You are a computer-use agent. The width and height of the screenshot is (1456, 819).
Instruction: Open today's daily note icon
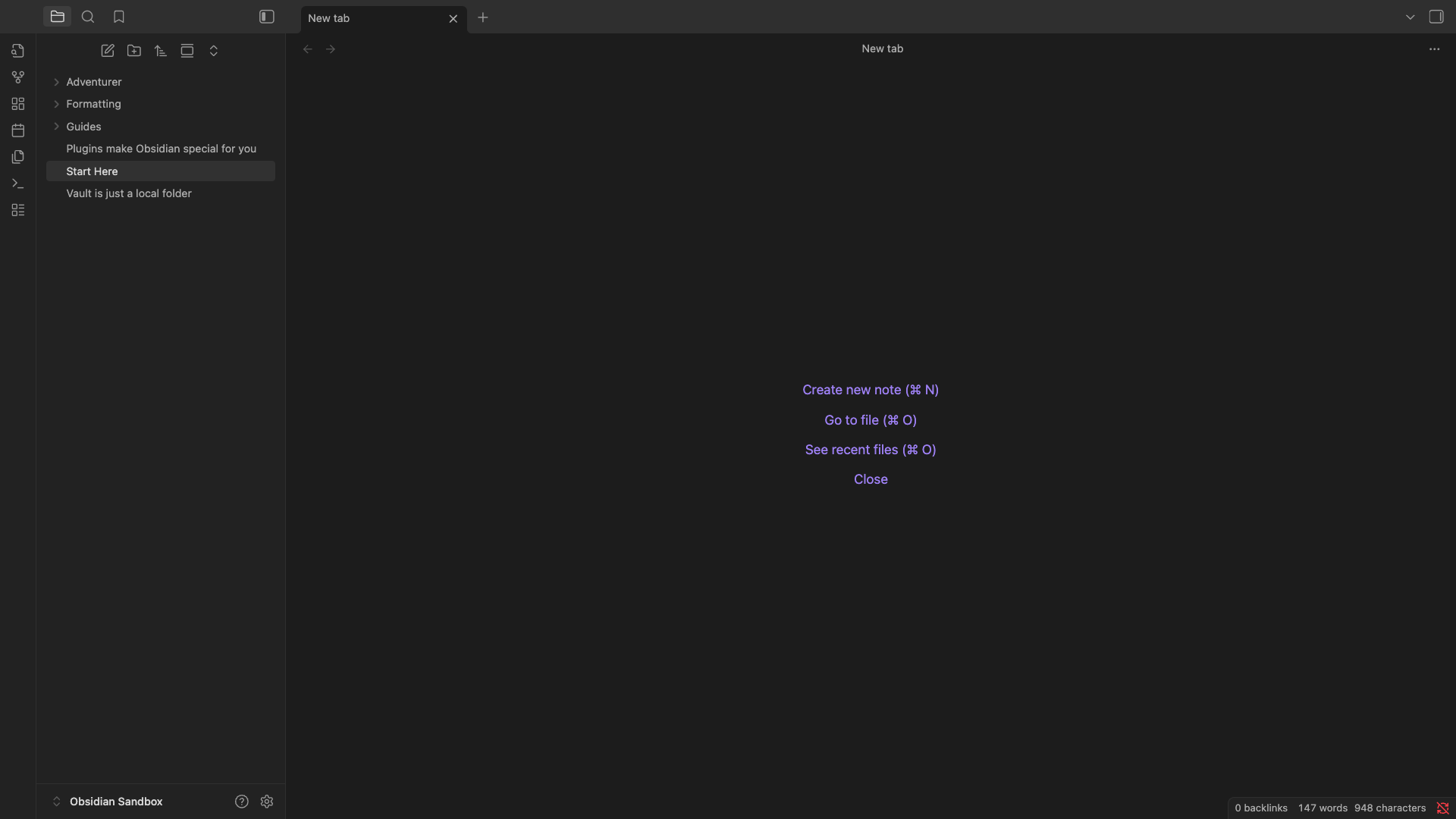[x=18, y=130]
